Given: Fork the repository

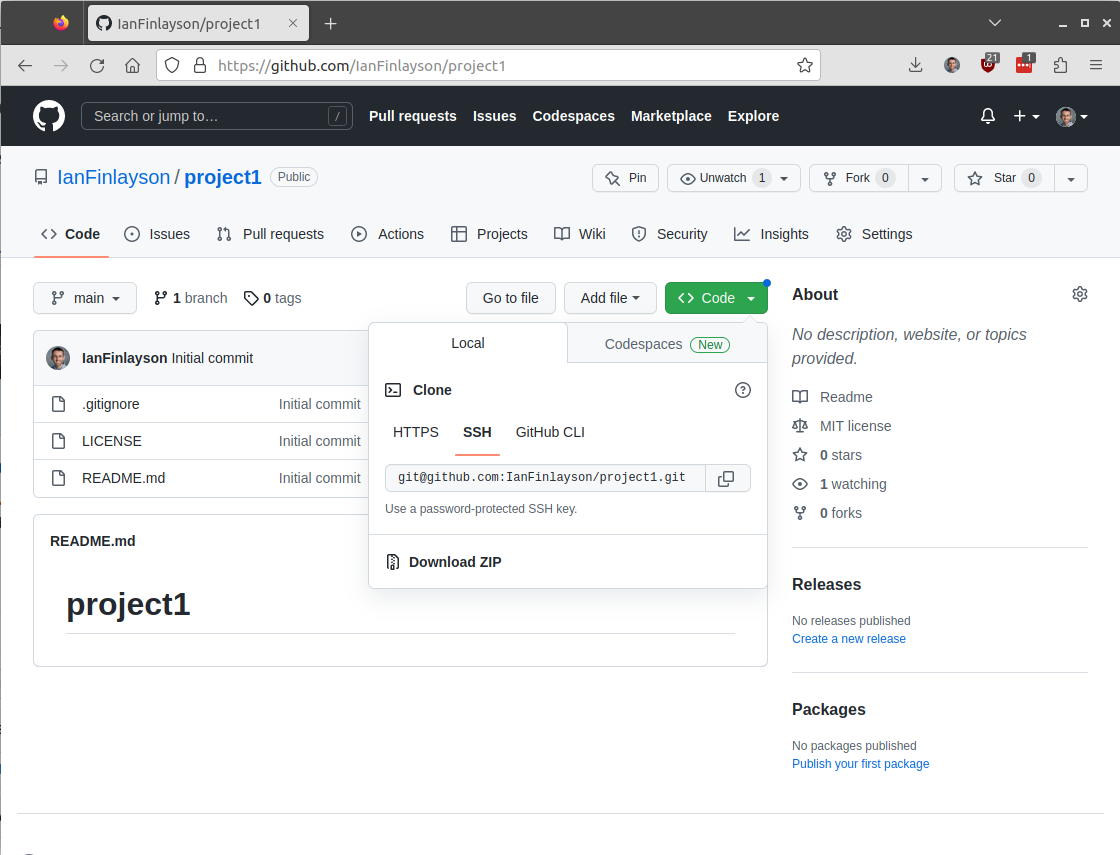Looking at the screenshot, I should [x=859, y=178].
